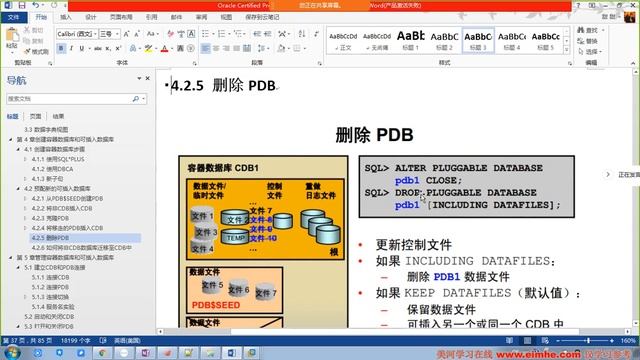Open the 文件 File tab
The width and height of the screenshot is (640, 360).
click(14, 17)
